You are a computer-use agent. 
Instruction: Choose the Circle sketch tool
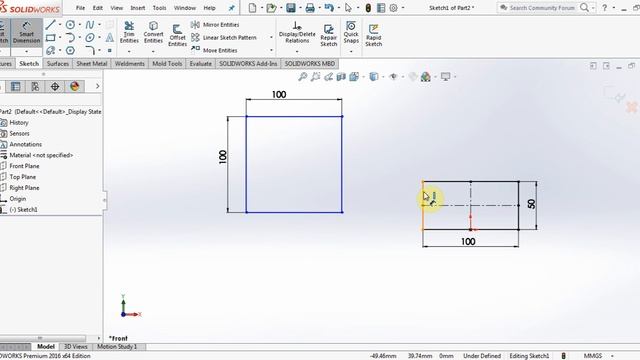pos(70,25)
